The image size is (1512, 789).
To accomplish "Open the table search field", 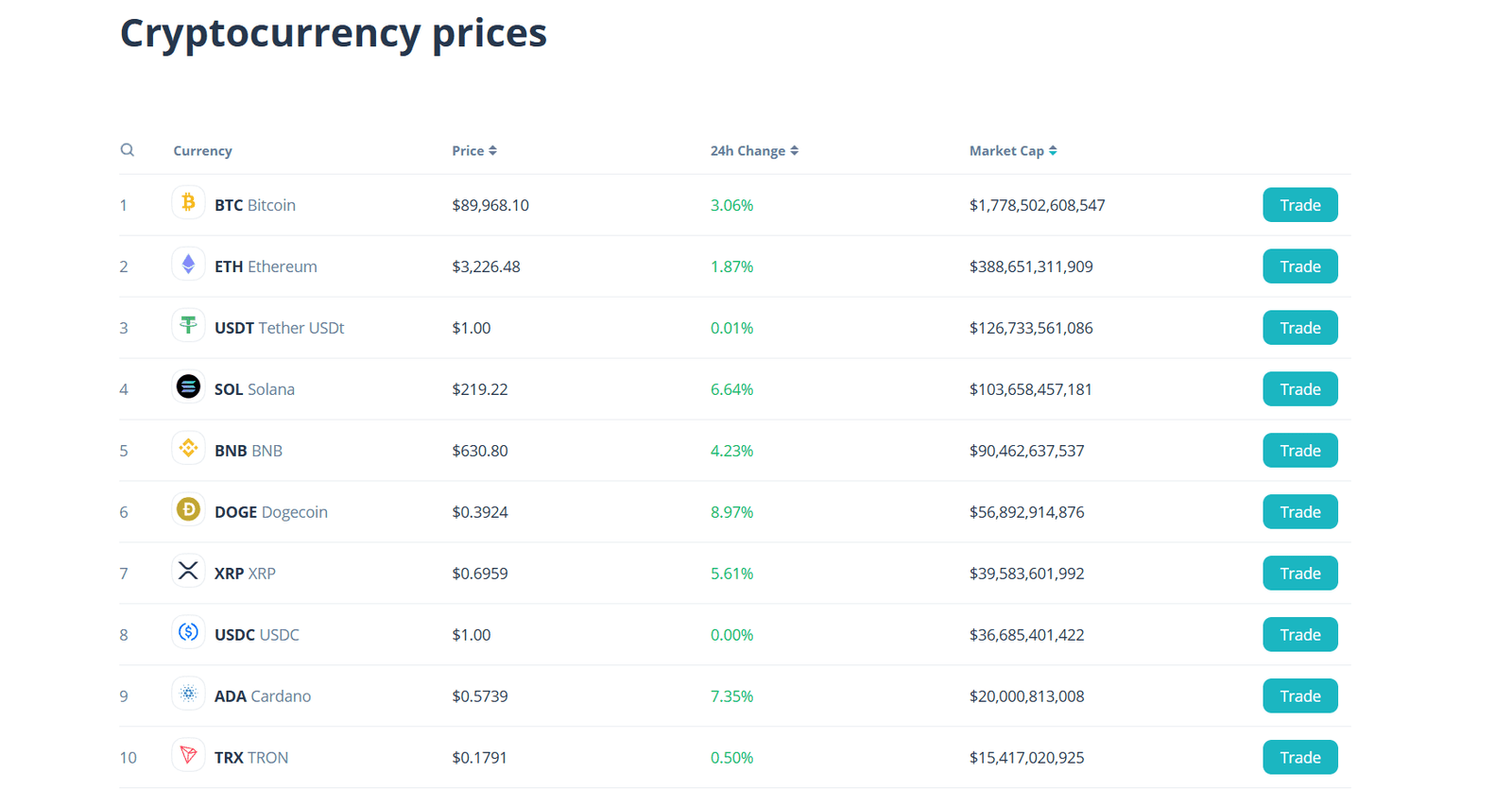I will tap(128, 149).
